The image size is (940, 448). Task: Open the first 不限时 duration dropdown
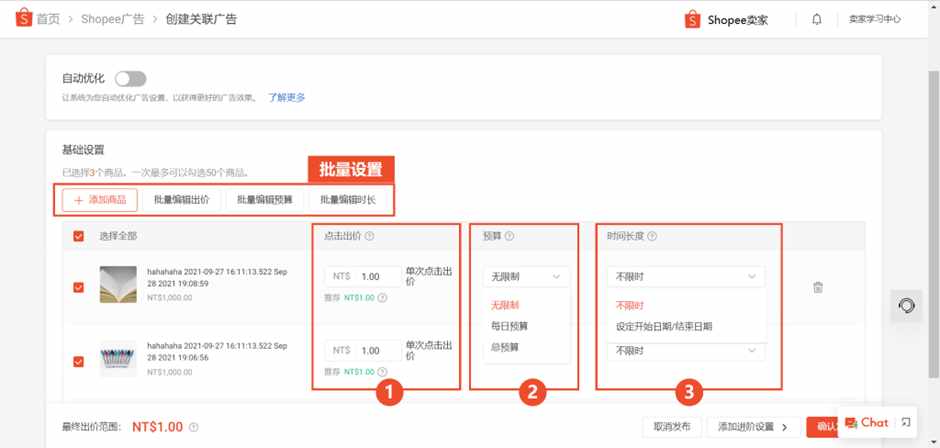(x=686, y=276)
